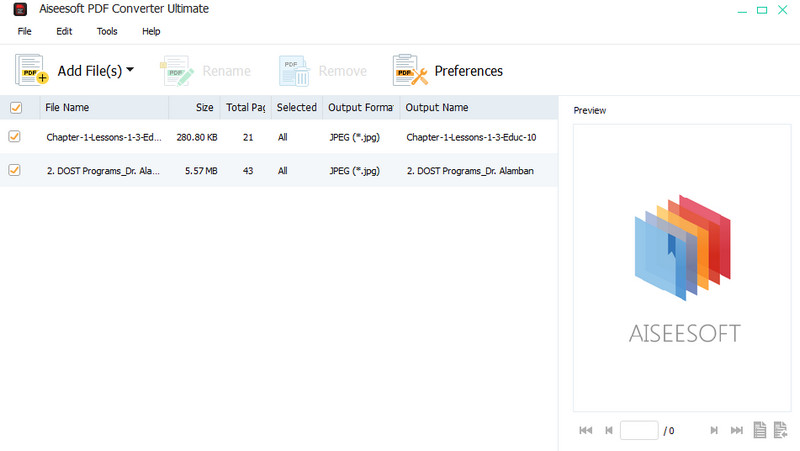Uncheck the DOST Programs file checkbox
Image resolution: width=800 pixels, height=451 pixels.
15,171
